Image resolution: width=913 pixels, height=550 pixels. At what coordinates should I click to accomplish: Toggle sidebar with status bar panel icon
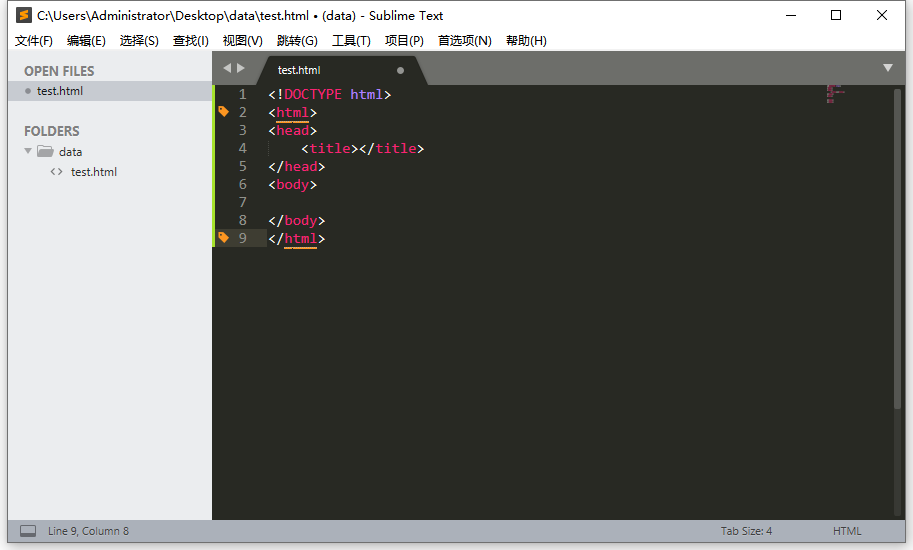pos(28,531)
